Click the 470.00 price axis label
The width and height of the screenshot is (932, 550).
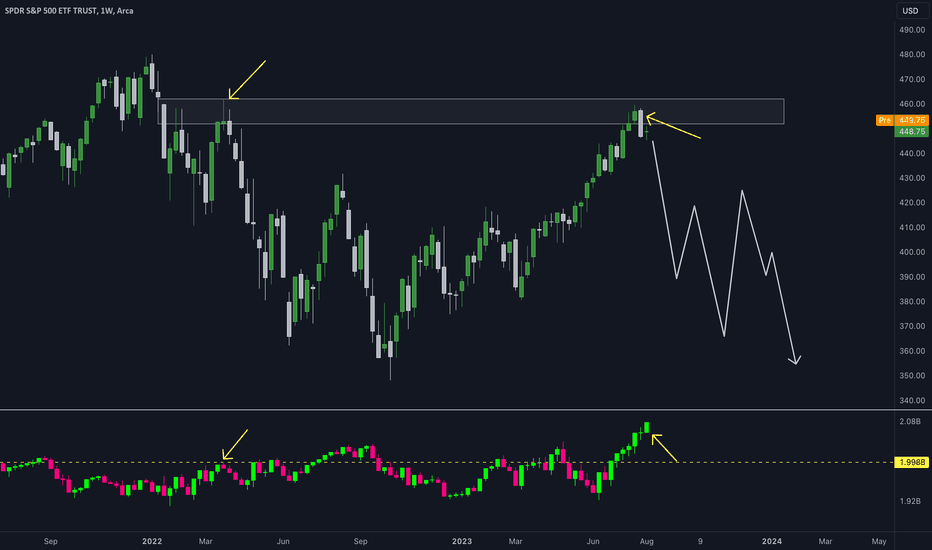(912, 79)
